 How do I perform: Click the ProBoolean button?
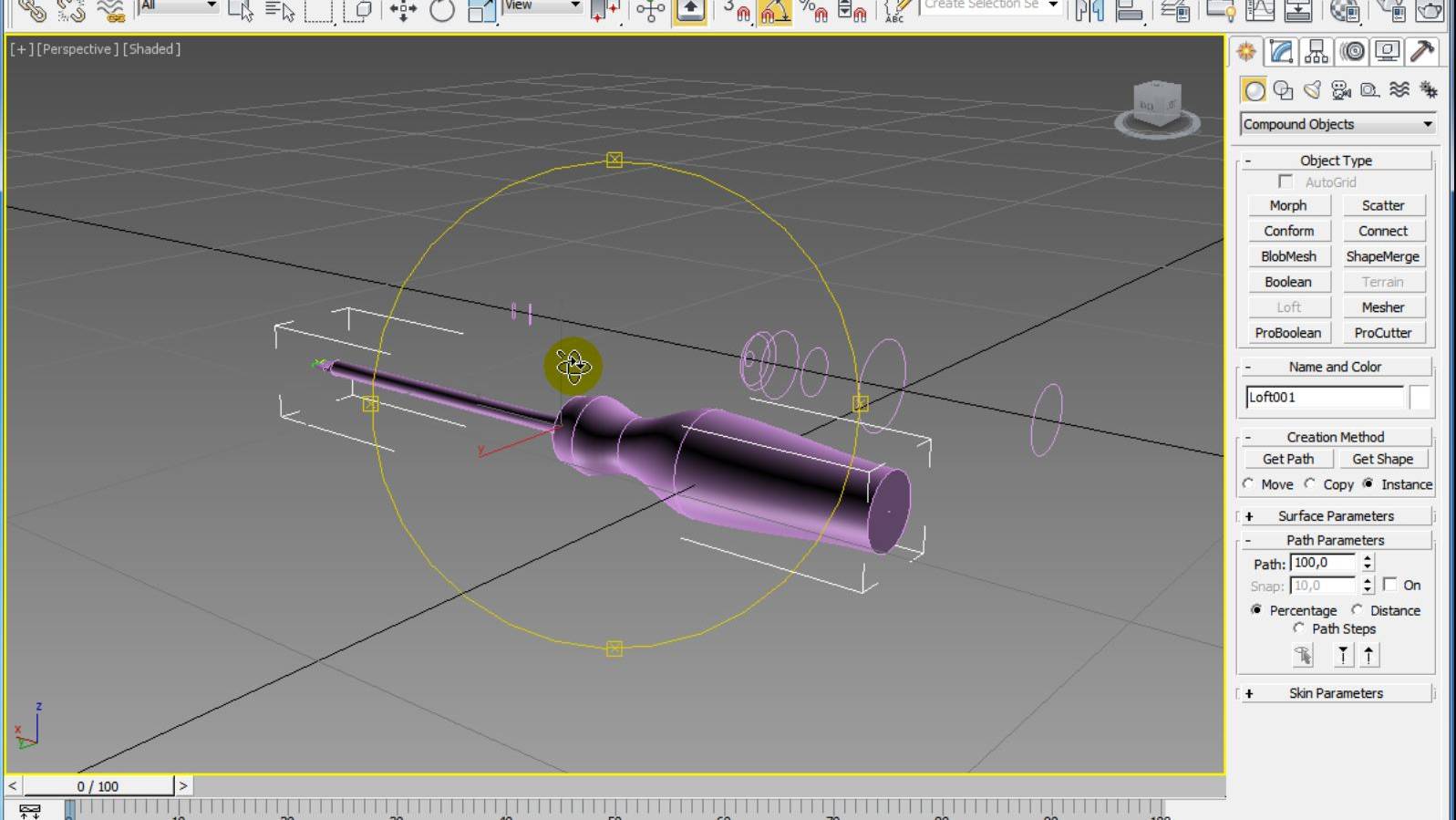point(1288,333)
